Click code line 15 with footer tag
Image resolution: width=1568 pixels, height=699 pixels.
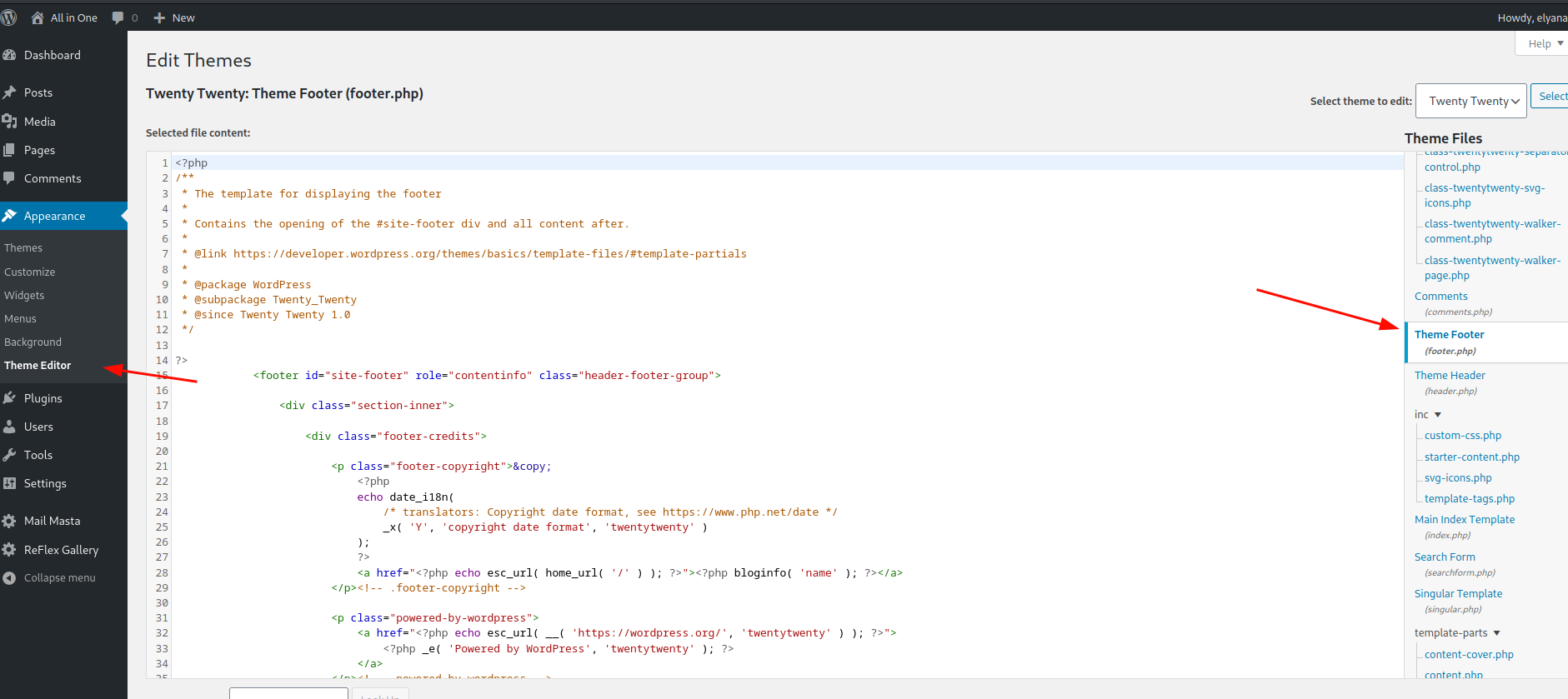click(x=487, y=376)
